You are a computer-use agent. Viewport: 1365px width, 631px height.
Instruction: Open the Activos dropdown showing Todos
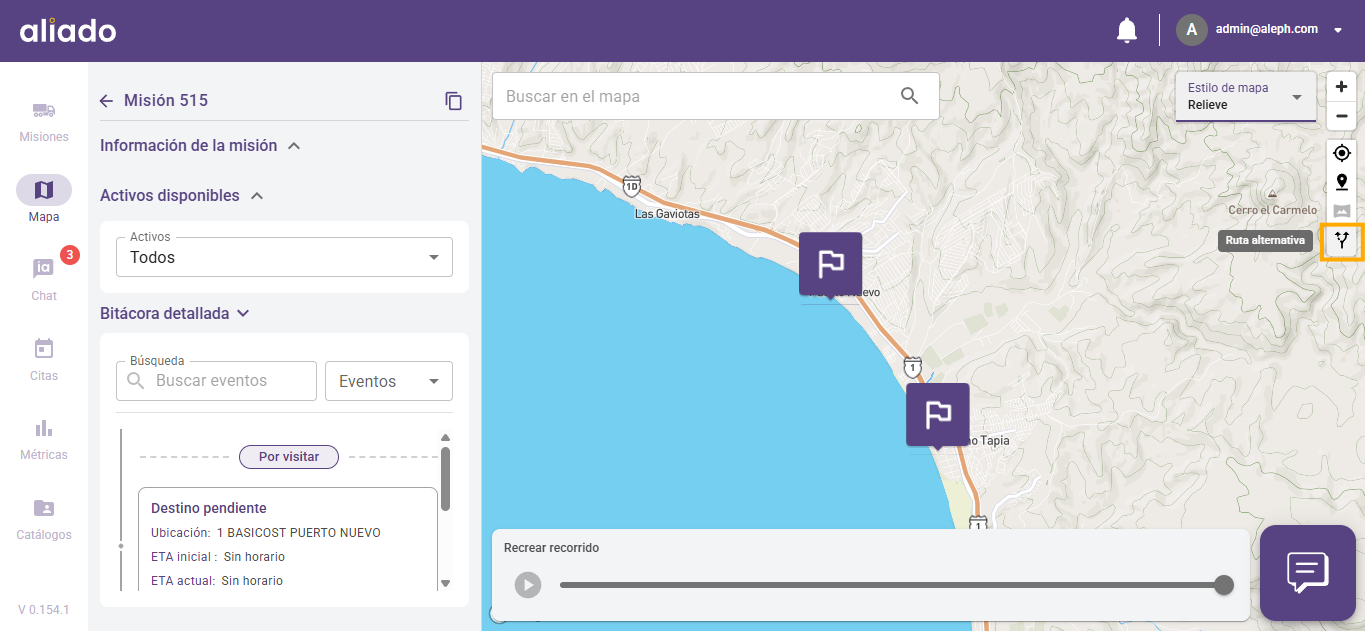coord(291,257)
